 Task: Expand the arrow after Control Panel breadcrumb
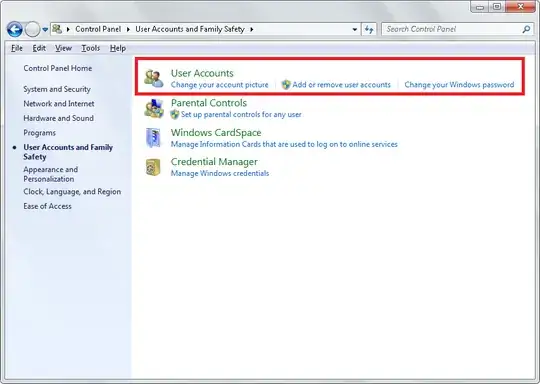(128, 30)
